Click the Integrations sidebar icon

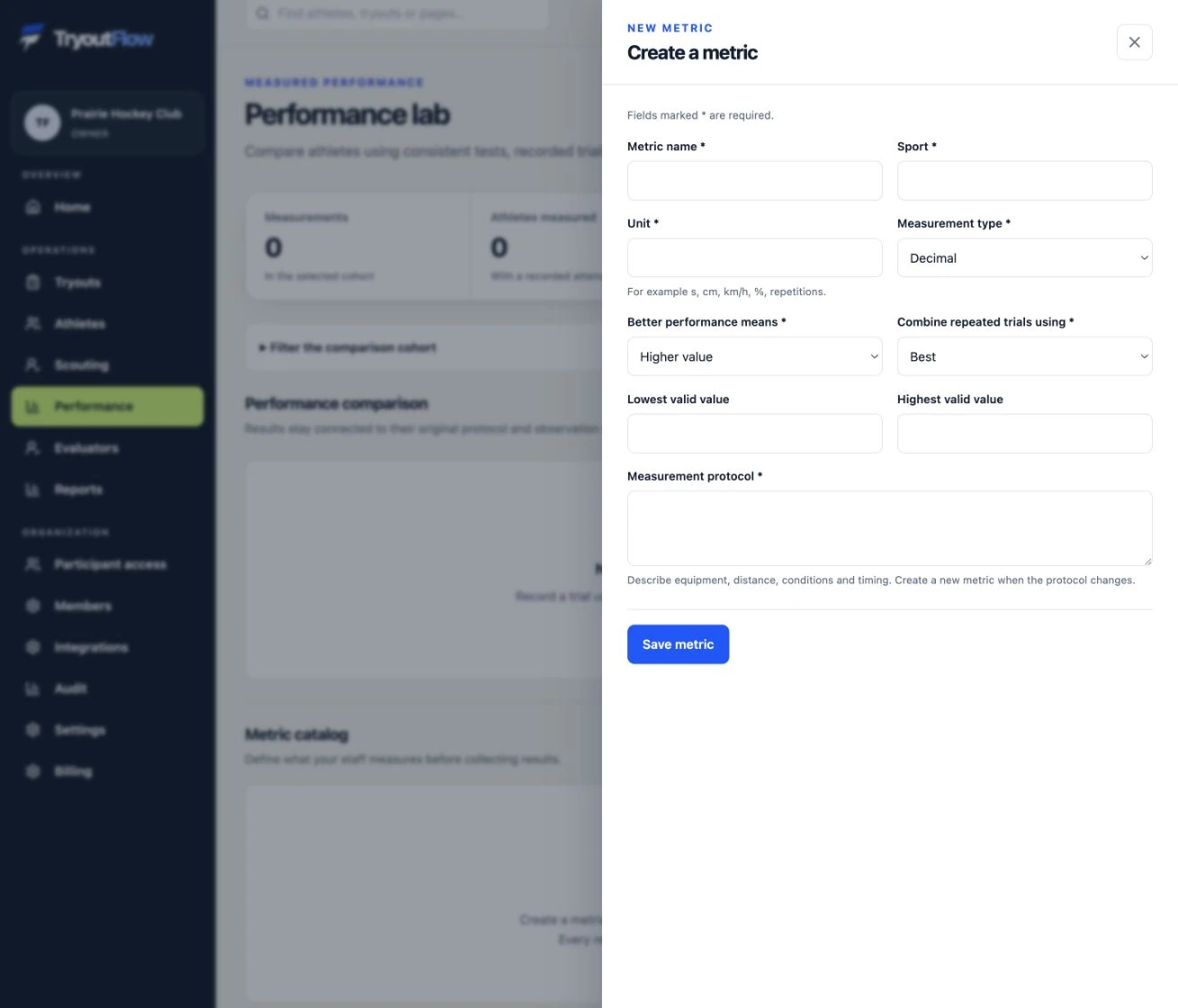pos(33,647)
